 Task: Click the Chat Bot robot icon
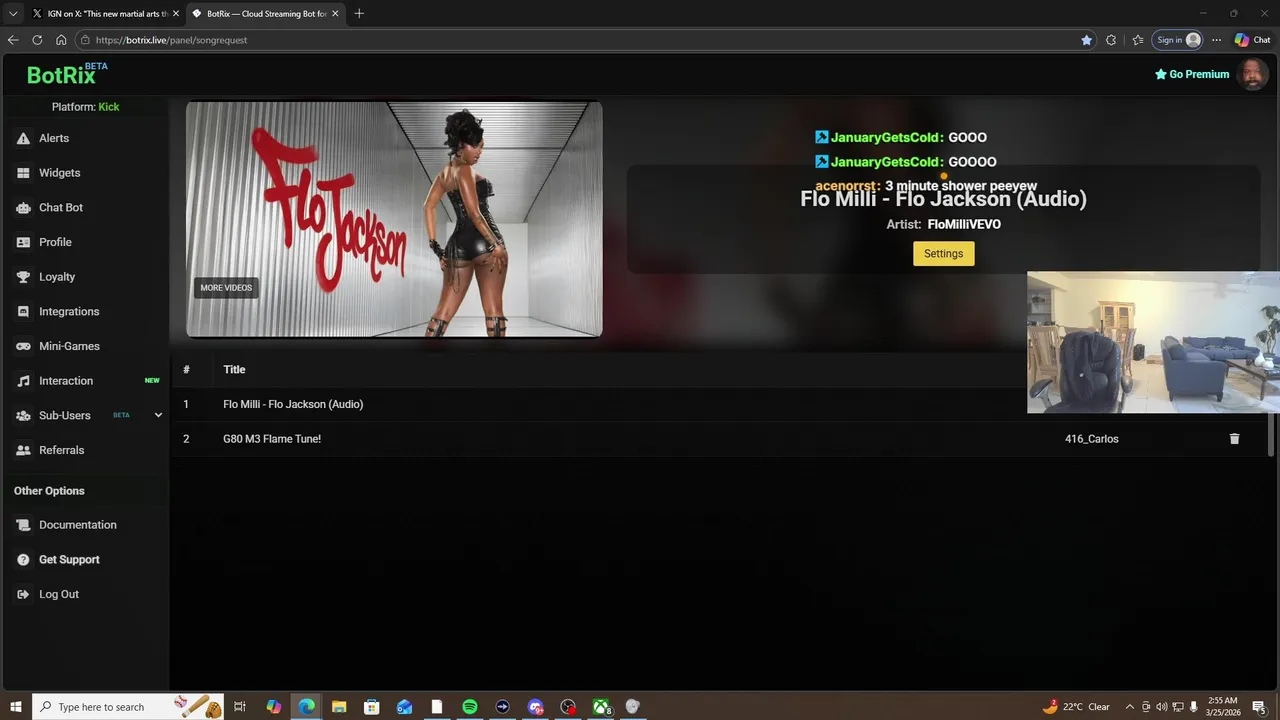[x=23, y=207]
